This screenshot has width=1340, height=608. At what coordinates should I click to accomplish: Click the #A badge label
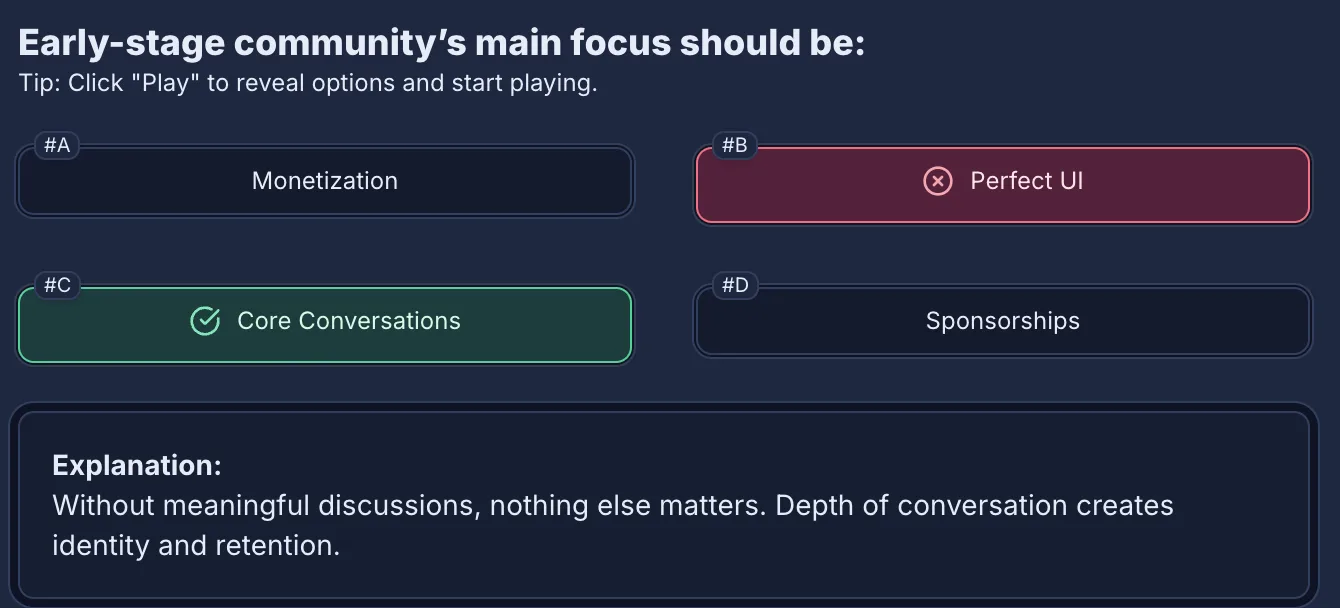[57, 145]
